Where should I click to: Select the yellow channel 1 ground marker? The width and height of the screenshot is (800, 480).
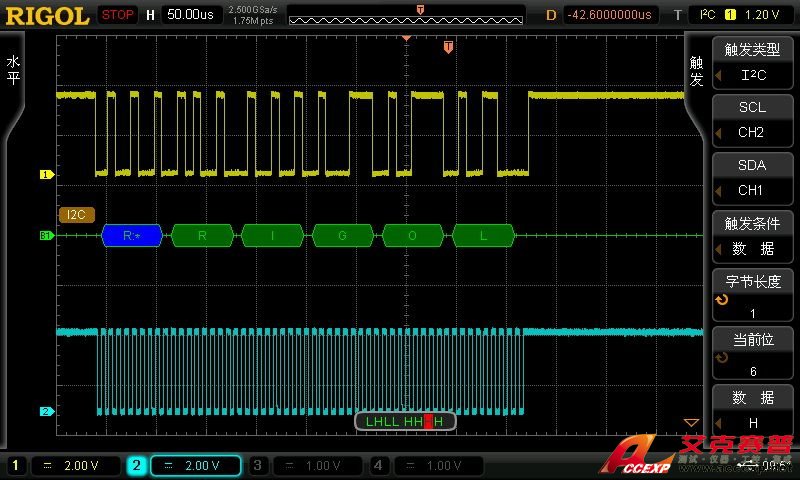[x=45, y=174]
